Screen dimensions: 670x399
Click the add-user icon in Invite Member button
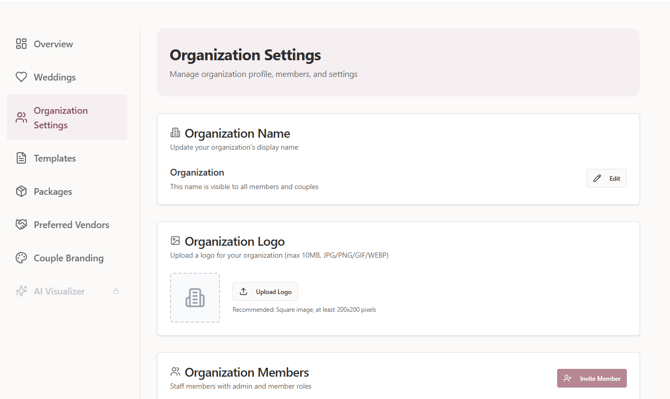click(x=567, y=378)
